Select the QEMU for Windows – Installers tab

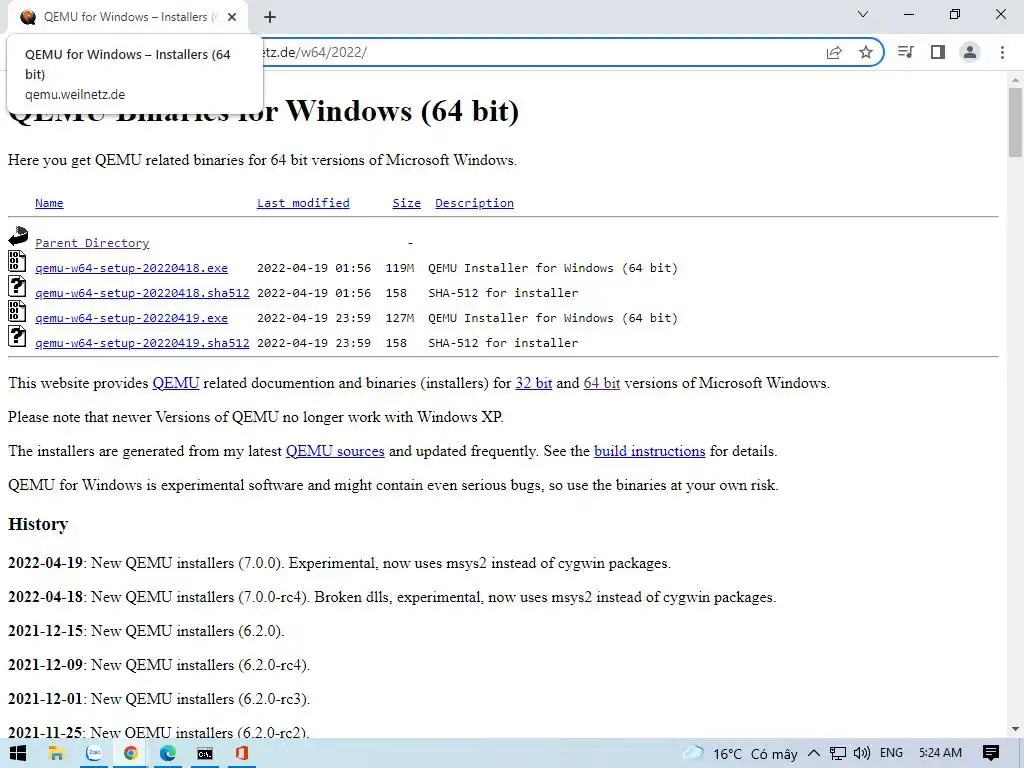[x=127, y=18]
